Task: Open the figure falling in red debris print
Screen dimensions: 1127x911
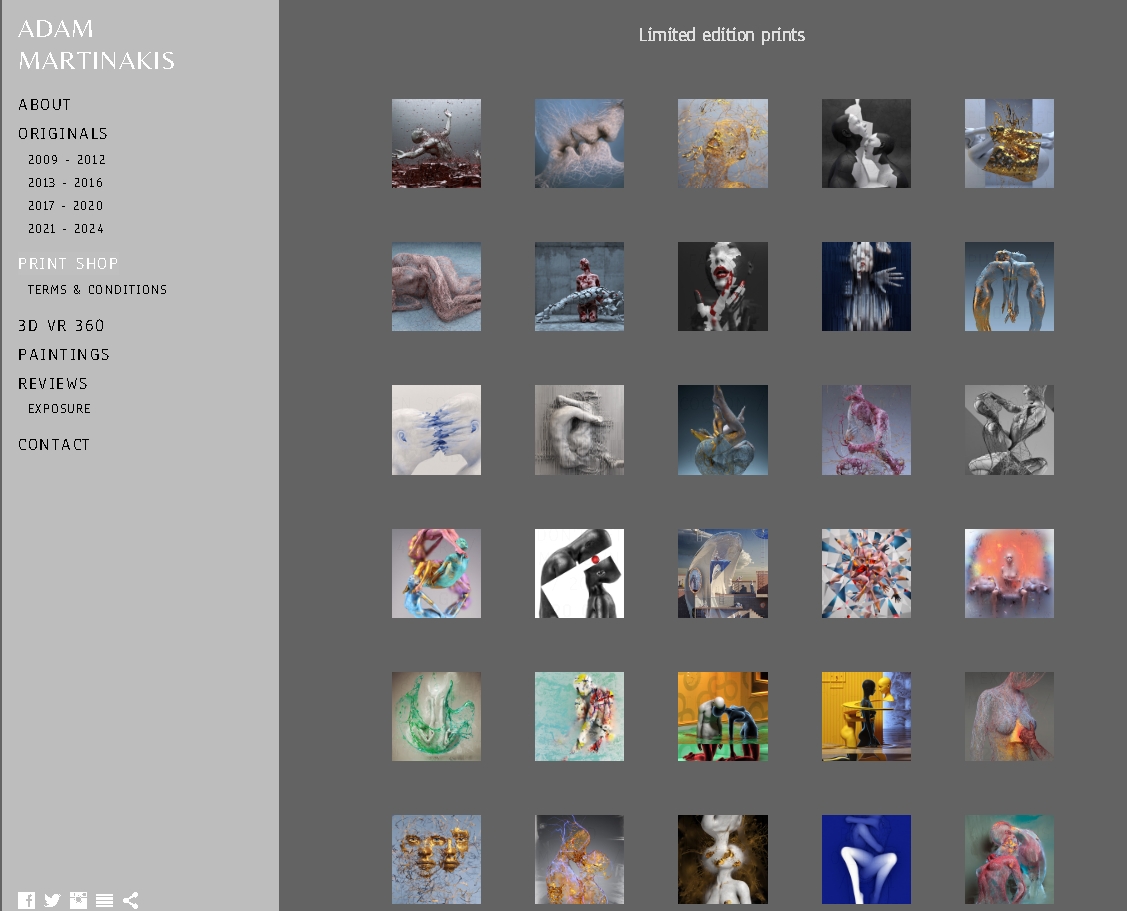Action: (x=436, y=144)
